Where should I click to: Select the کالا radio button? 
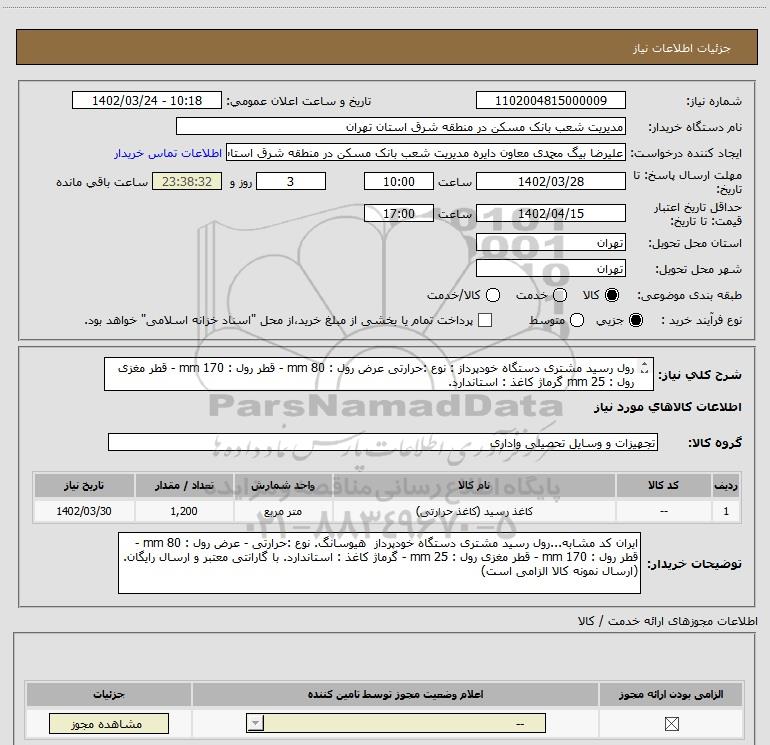click(x=612, y=295)
